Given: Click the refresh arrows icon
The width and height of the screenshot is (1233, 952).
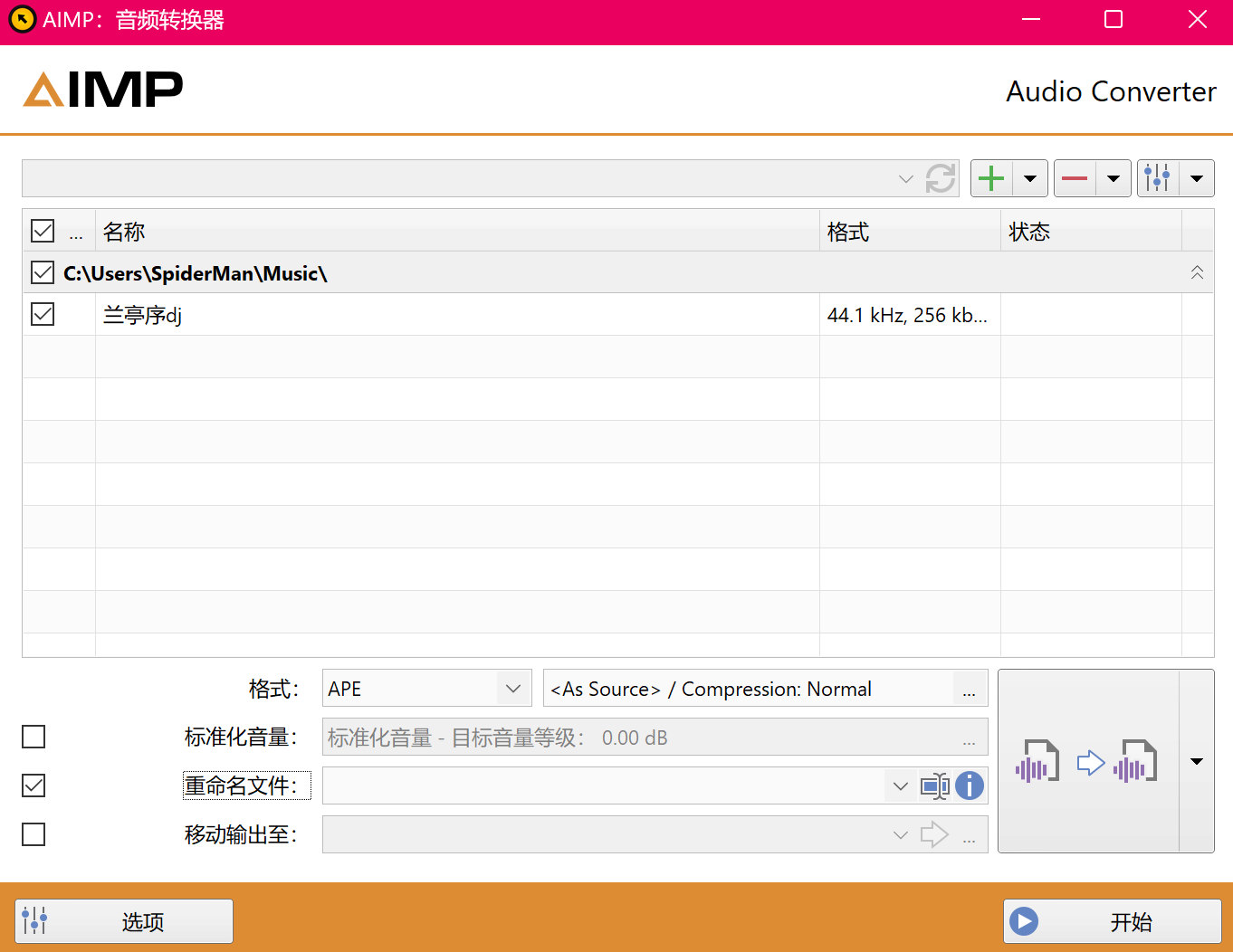Looking at the screenshot, I should click(941, 178).
